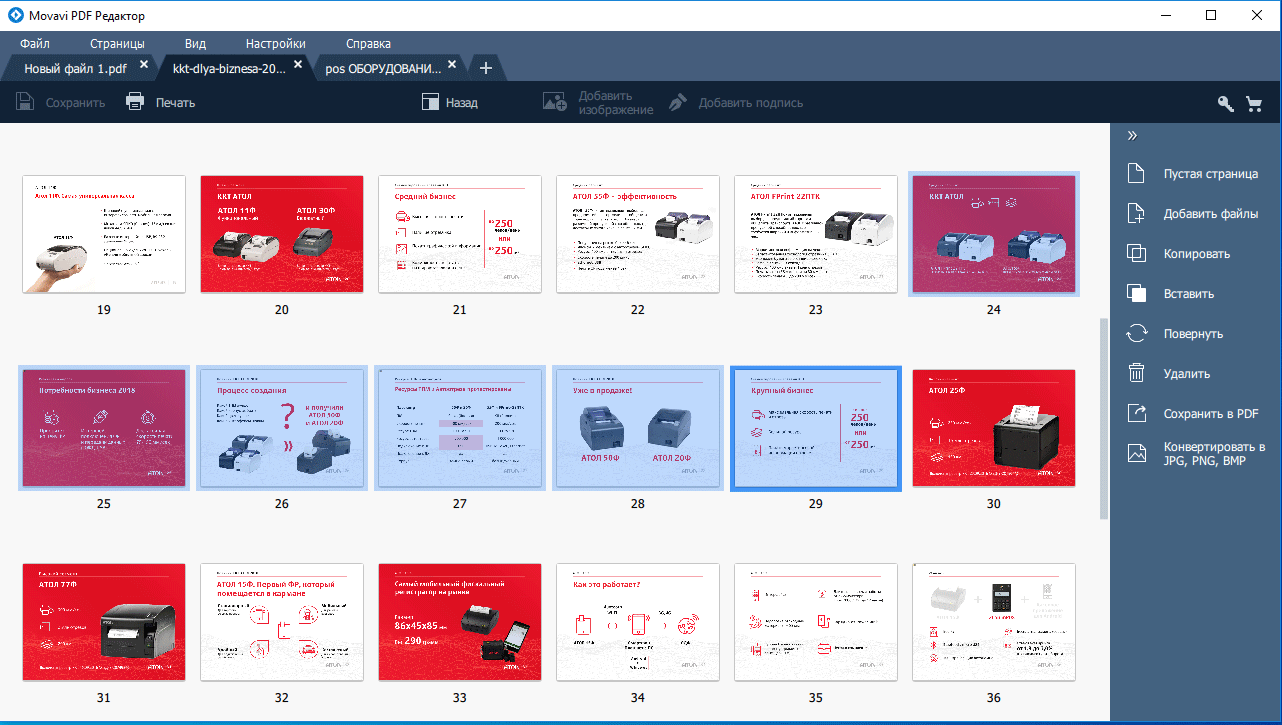Viewport: 1282px width, 725px height.
Task: Click the Печать button label
Action: tap(175, 103)
